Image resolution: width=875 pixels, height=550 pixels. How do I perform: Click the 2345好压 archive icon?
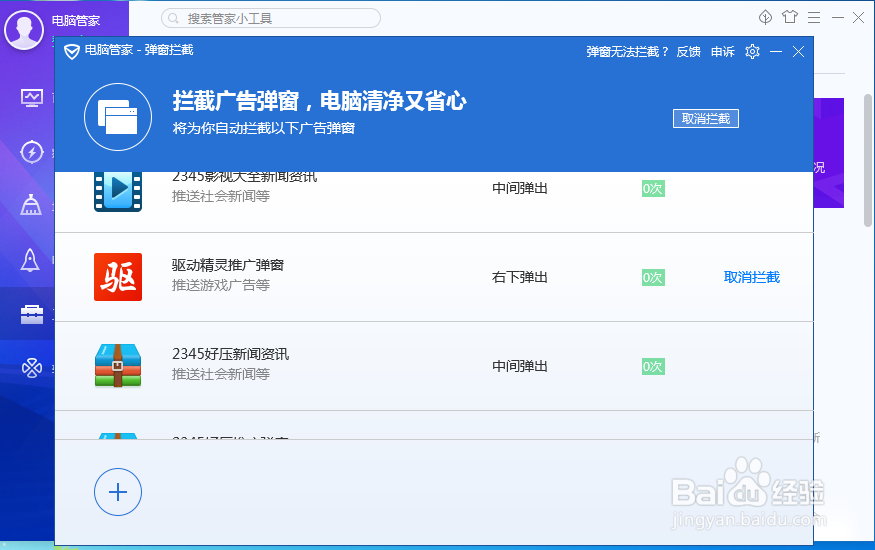point(118,365)
